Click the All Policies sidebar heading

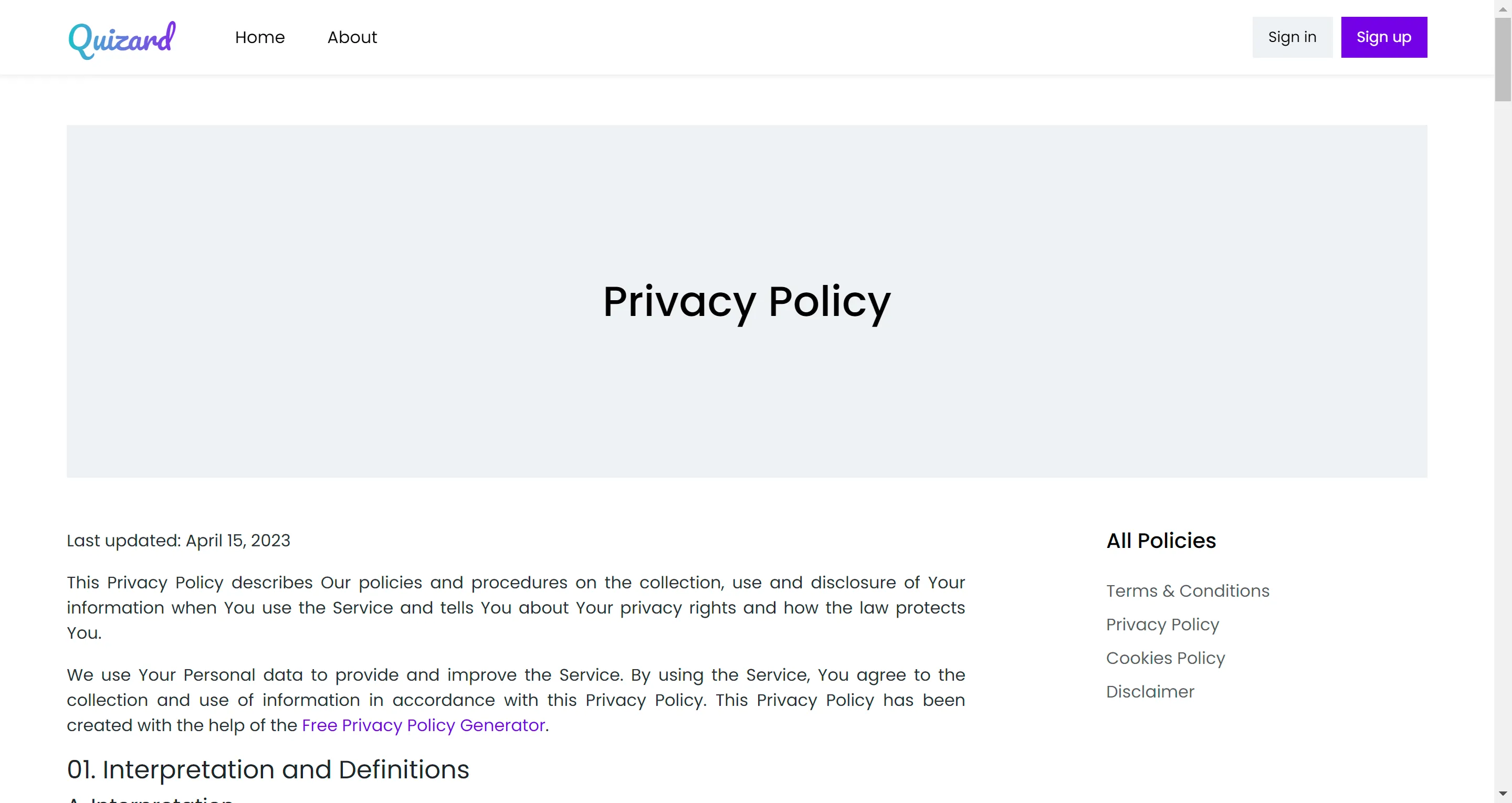[1161, 541]
